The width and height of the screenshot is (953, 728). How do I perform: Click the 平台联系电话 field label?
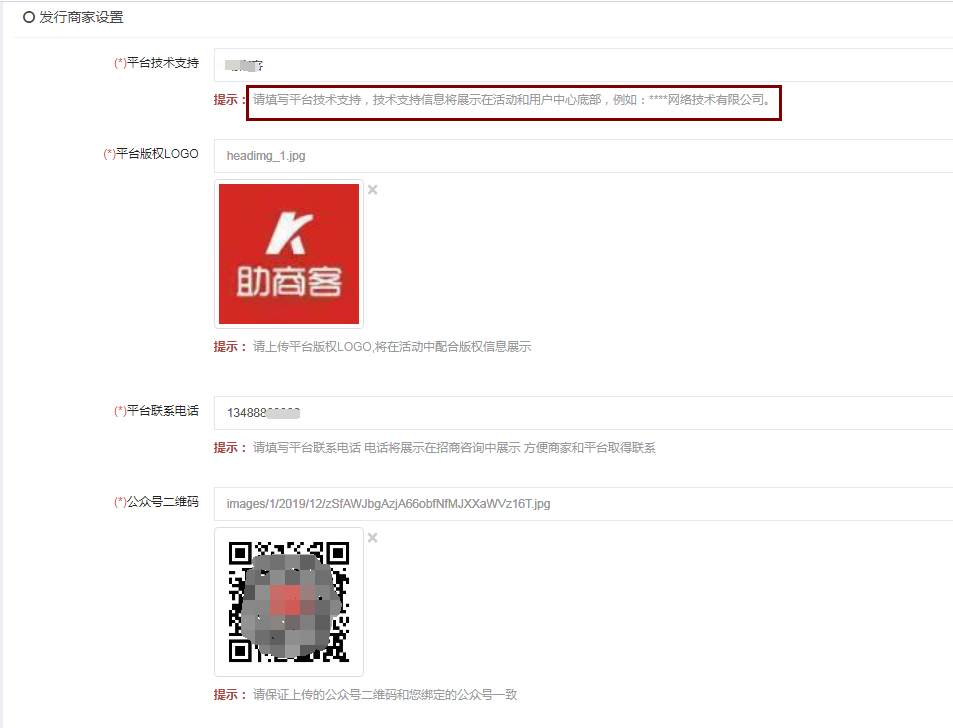(x=157, y=411)
